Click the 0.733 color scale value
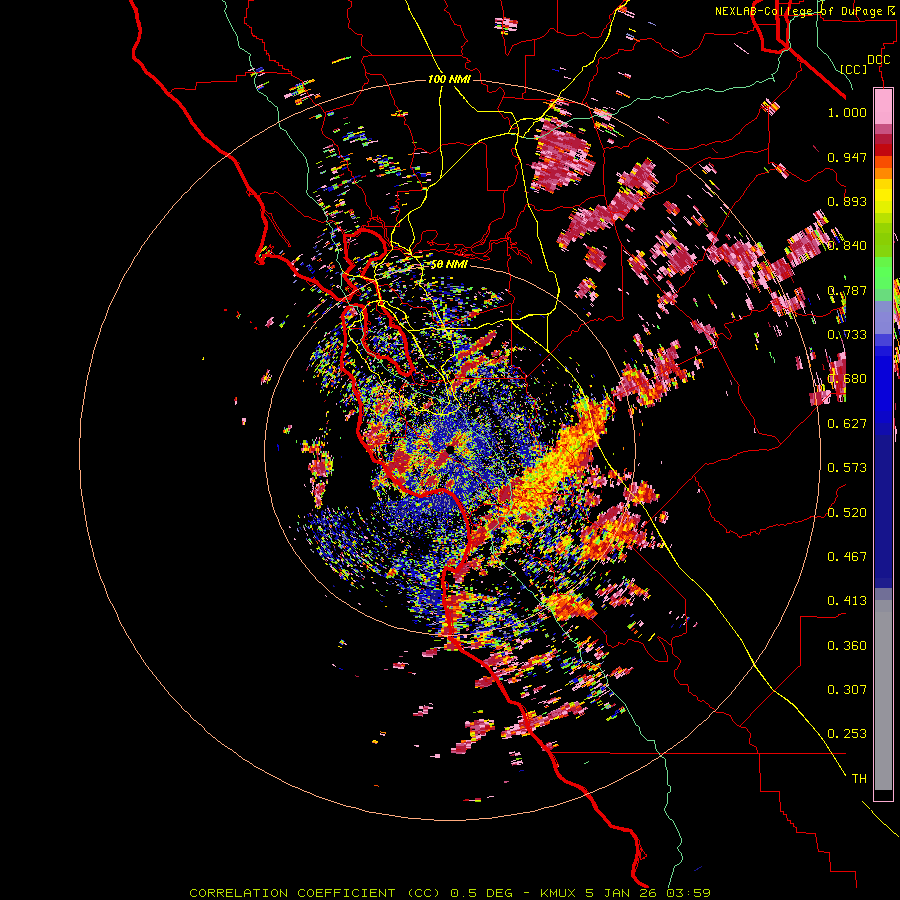This screenshot has height=900, width=900. point(847,335)
